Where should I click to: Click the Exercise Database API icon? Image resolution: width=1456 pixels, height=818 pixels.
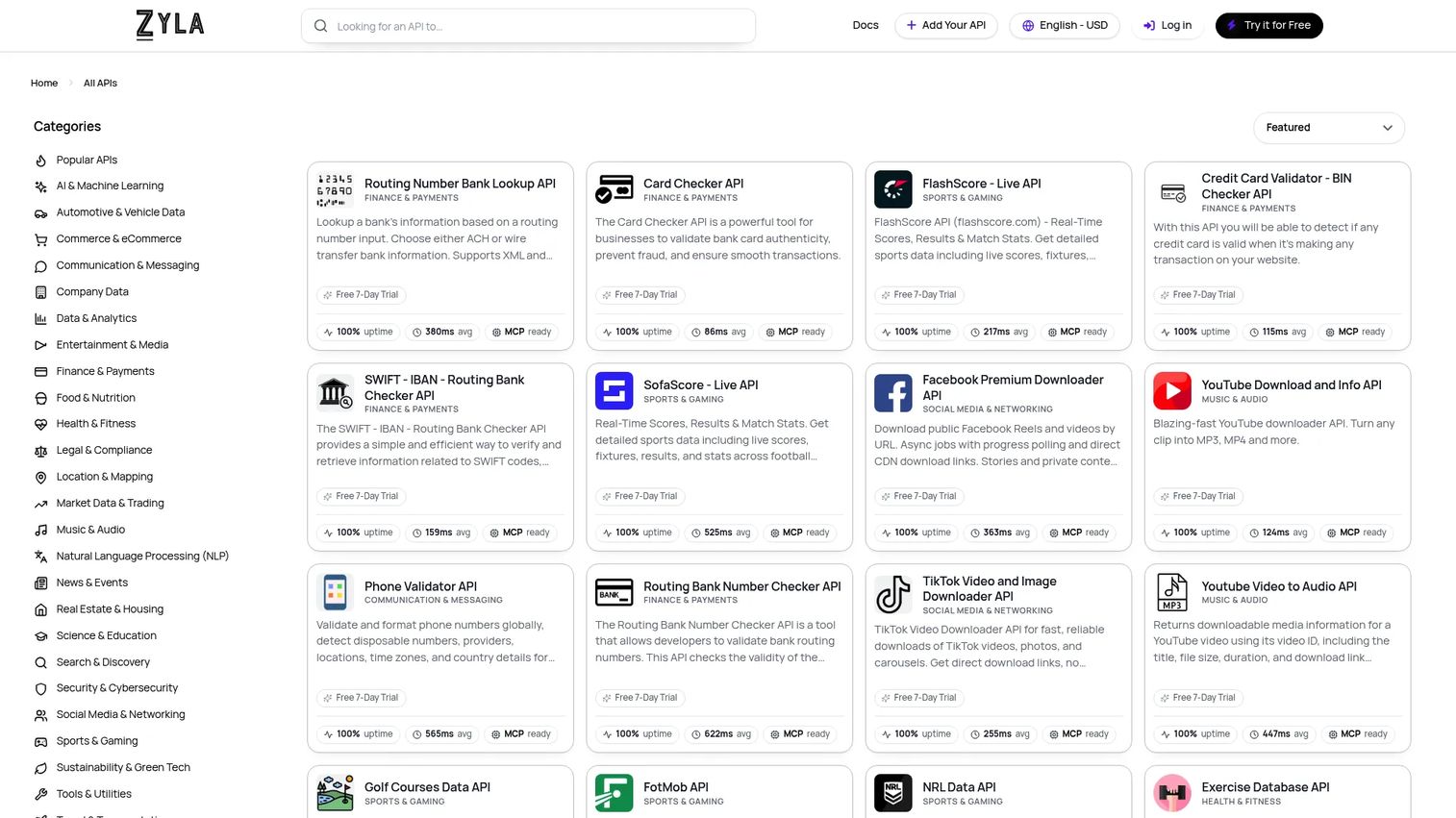pyautogui.click(x=1173, y=794)
